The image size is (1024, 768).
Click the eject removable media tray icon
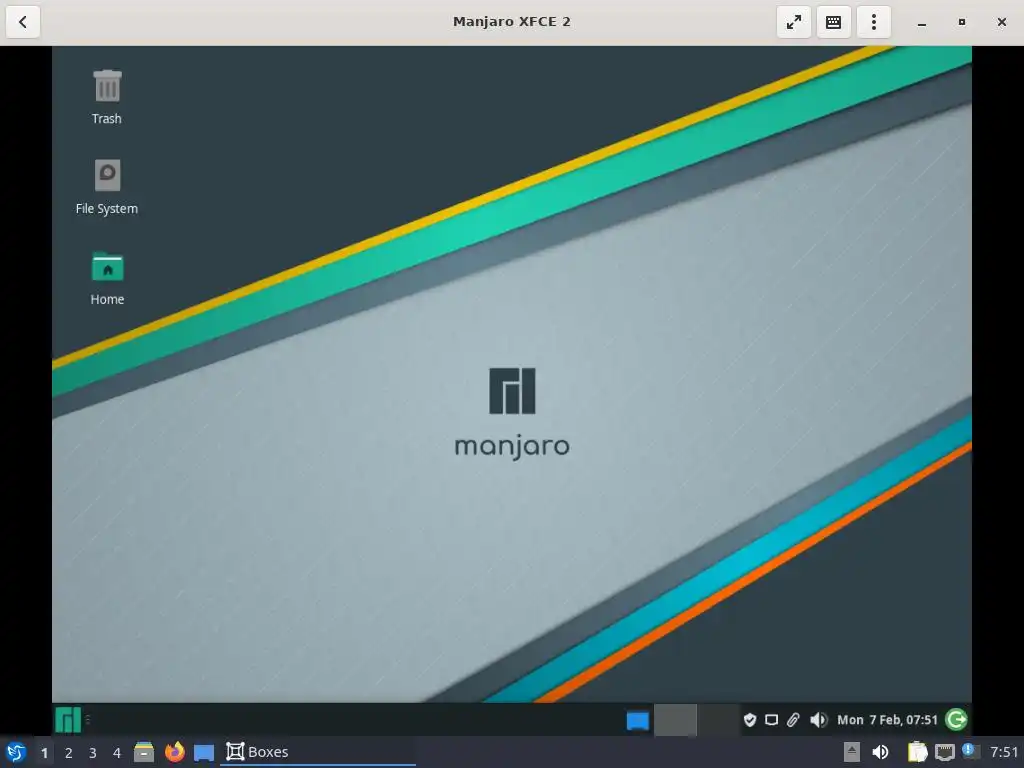click(x=851, y=752)
